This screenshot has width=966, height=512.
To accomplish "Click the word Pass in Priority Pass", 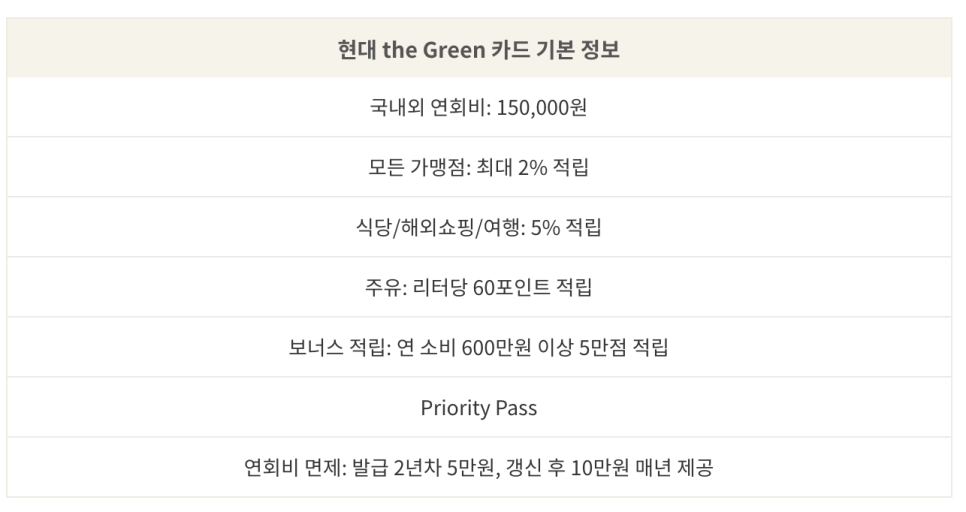I will (x=516, y=407).
